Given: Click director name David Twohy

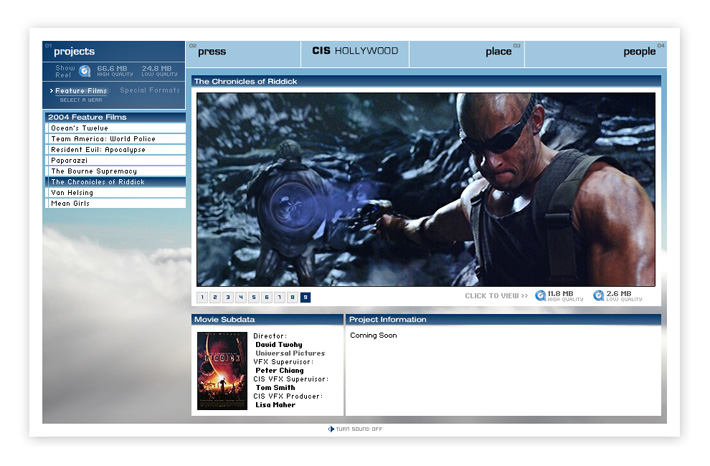Looking at the screenshot, I should [278, 345].
